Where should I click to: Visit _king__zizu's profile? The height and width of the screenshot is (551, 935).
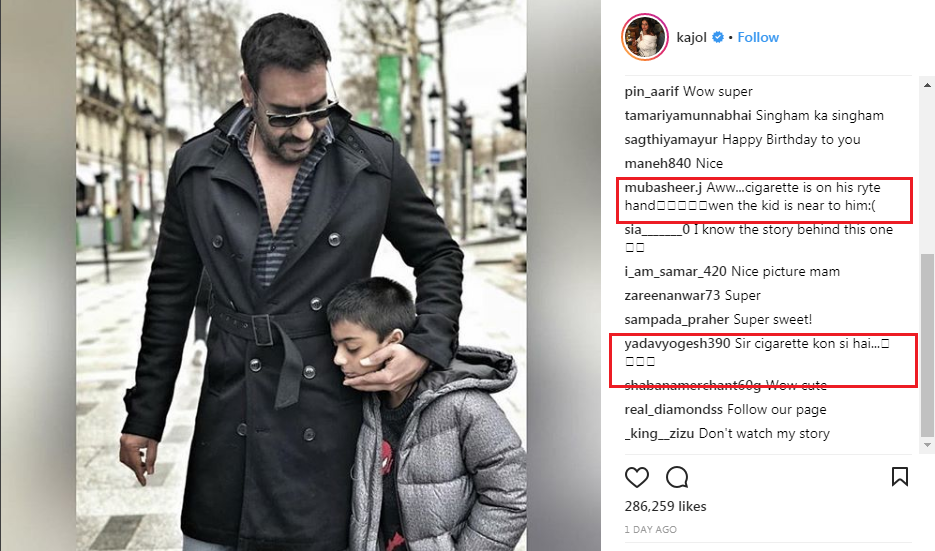(659, 434)
